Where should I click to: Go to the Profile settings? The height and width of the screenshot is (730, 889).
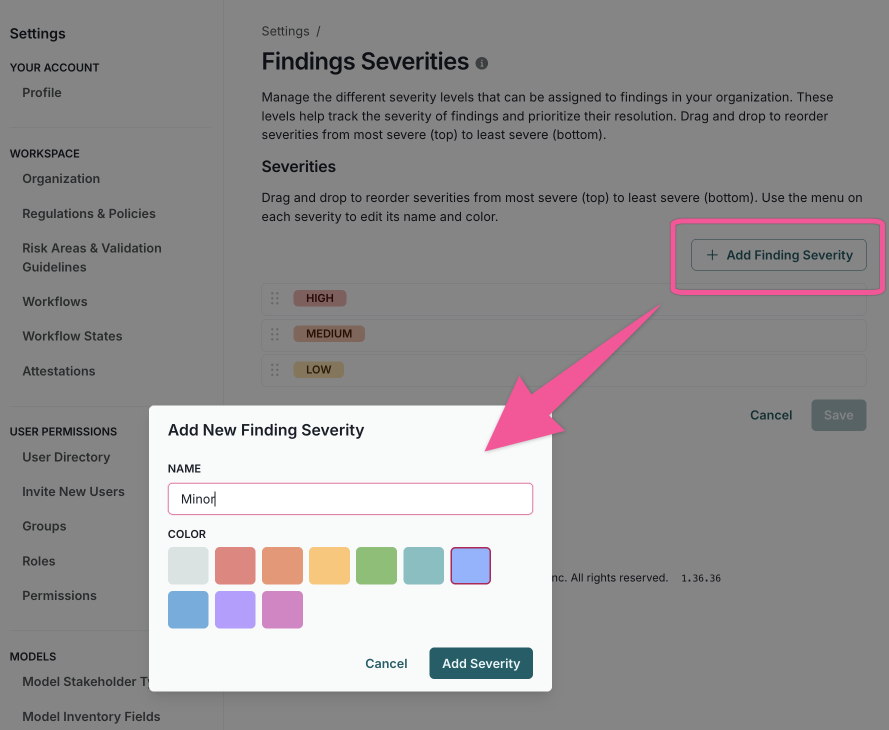[41, 92]
